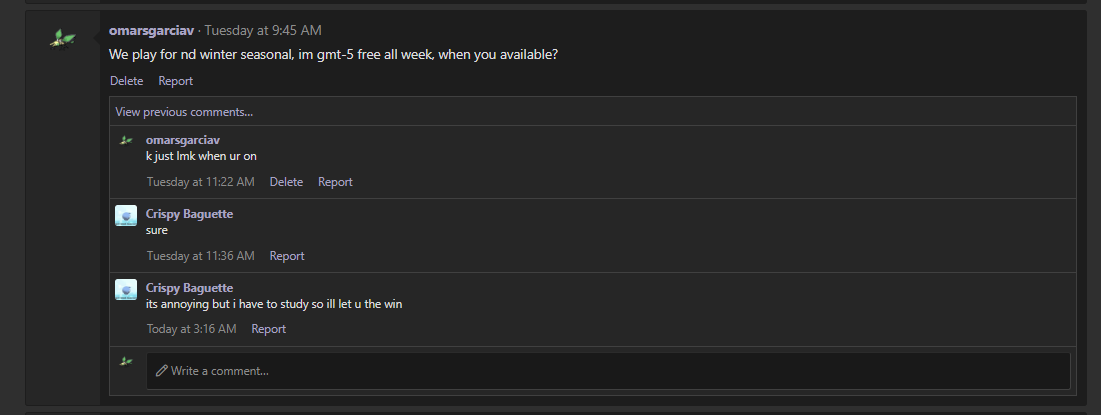Viewport: 1101px width, 415px height.
Task: Click Crispy Baguette's avatar beside the study comment
Action: (126, 289)
